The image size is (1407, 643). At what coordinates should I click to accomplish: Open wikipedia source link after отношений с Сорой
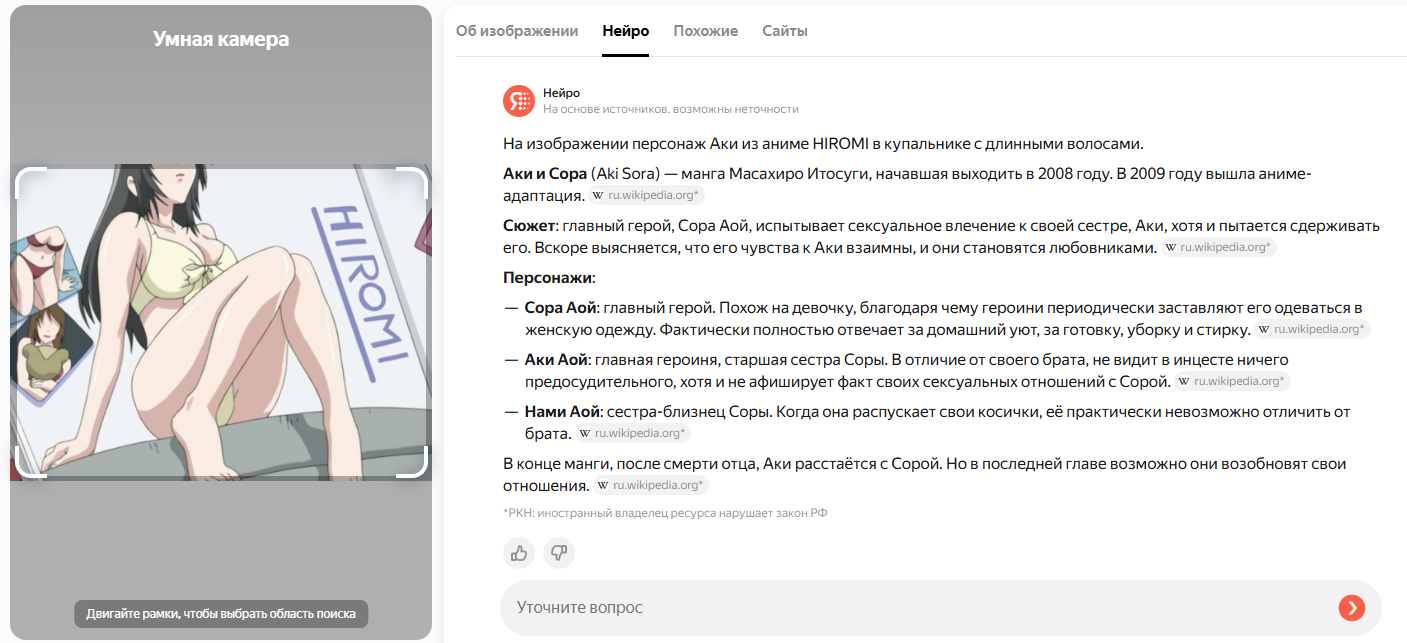(x=1233, y=381)
